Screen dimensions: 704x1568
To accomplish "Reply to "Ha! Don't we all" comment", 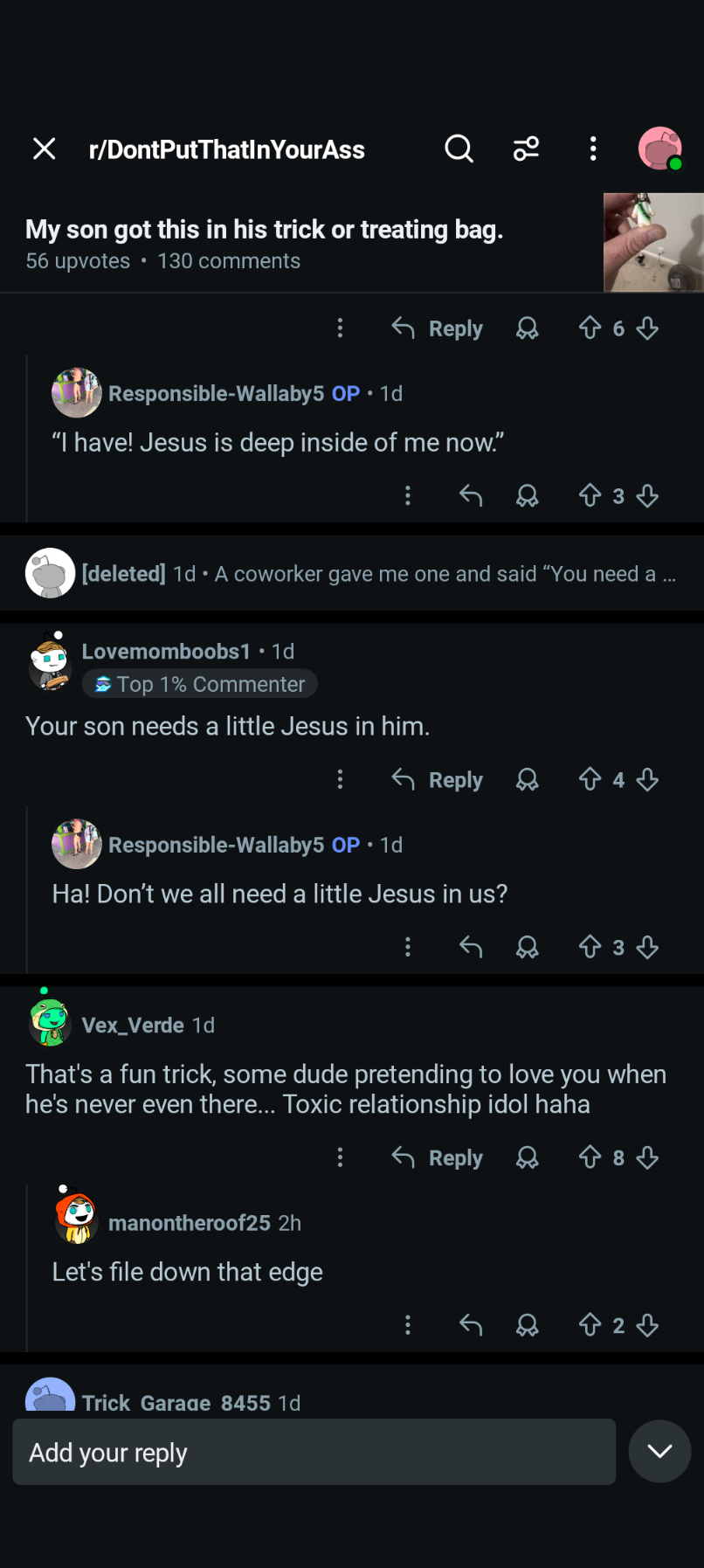I will (x=471, y=947).
